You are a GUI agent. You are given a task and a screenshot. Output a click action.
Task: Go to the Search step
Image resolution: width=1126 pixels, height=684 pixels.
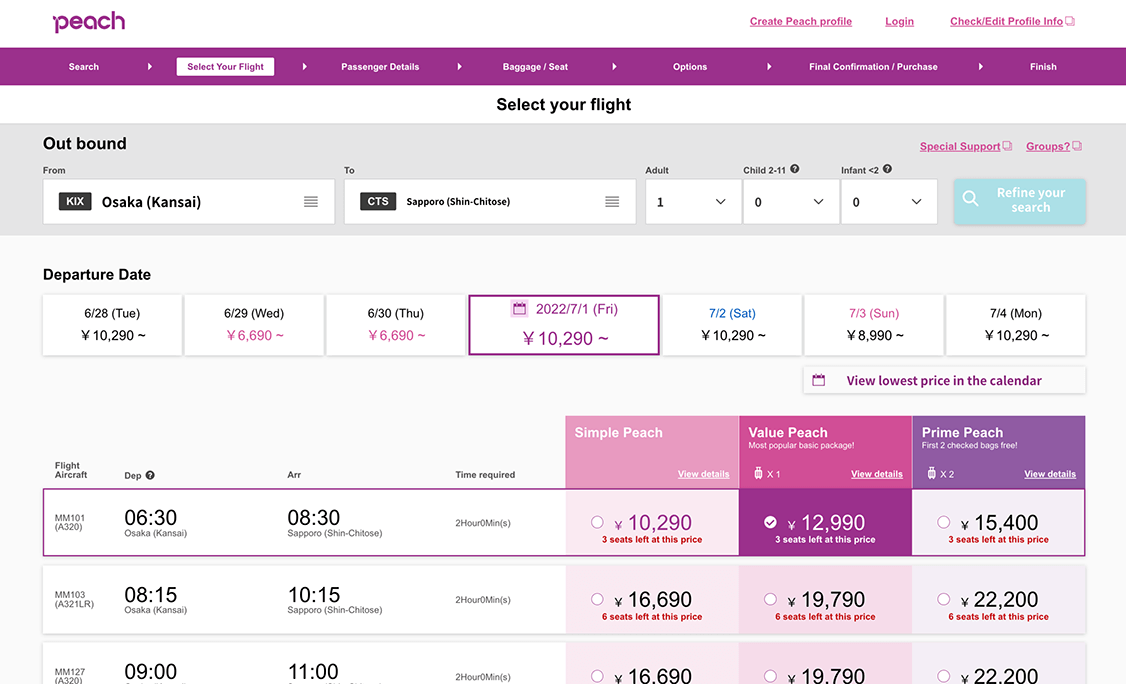pyautogui.click(x=84, y=67)
